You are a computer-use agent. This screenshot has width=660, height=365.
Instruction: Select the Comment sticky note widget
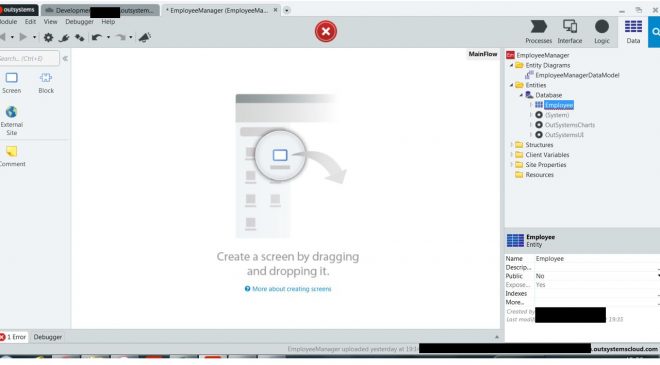coord(12,156)
